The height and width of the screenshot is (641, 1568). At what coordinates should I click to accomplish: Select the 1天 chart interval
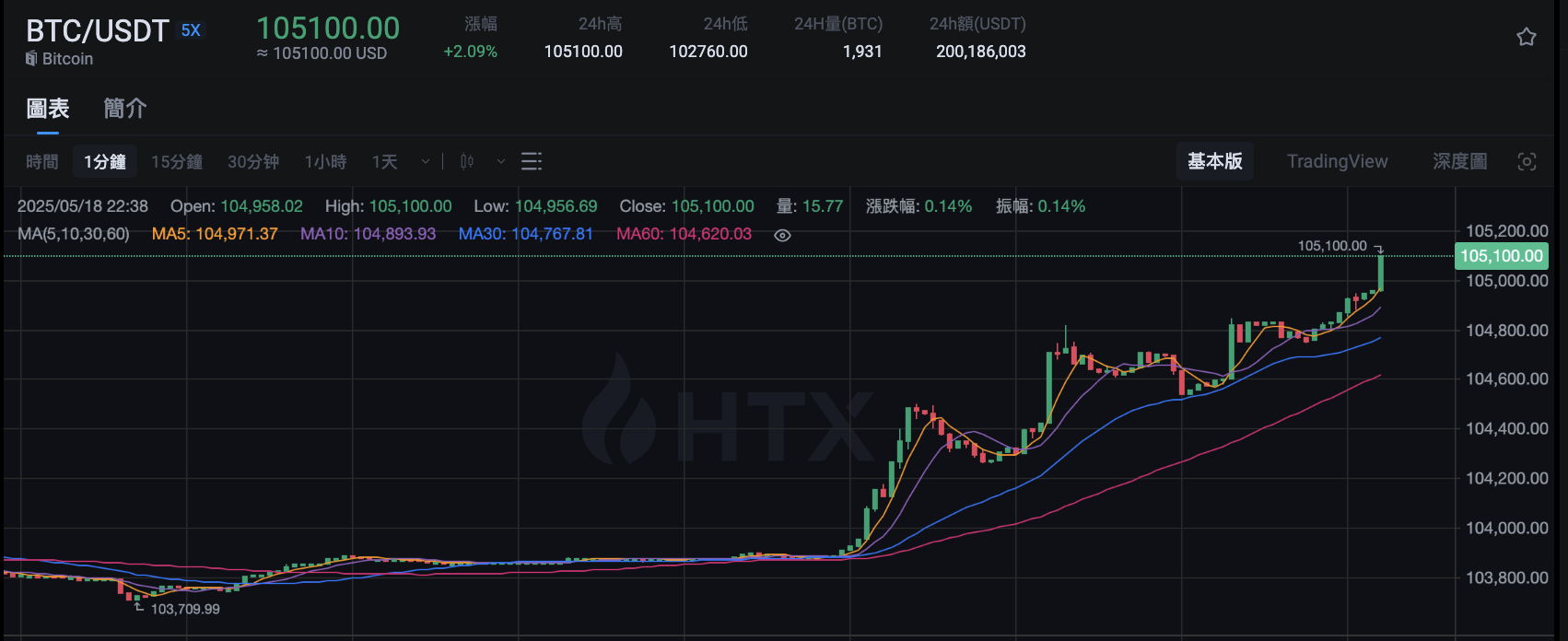(385, 162)
